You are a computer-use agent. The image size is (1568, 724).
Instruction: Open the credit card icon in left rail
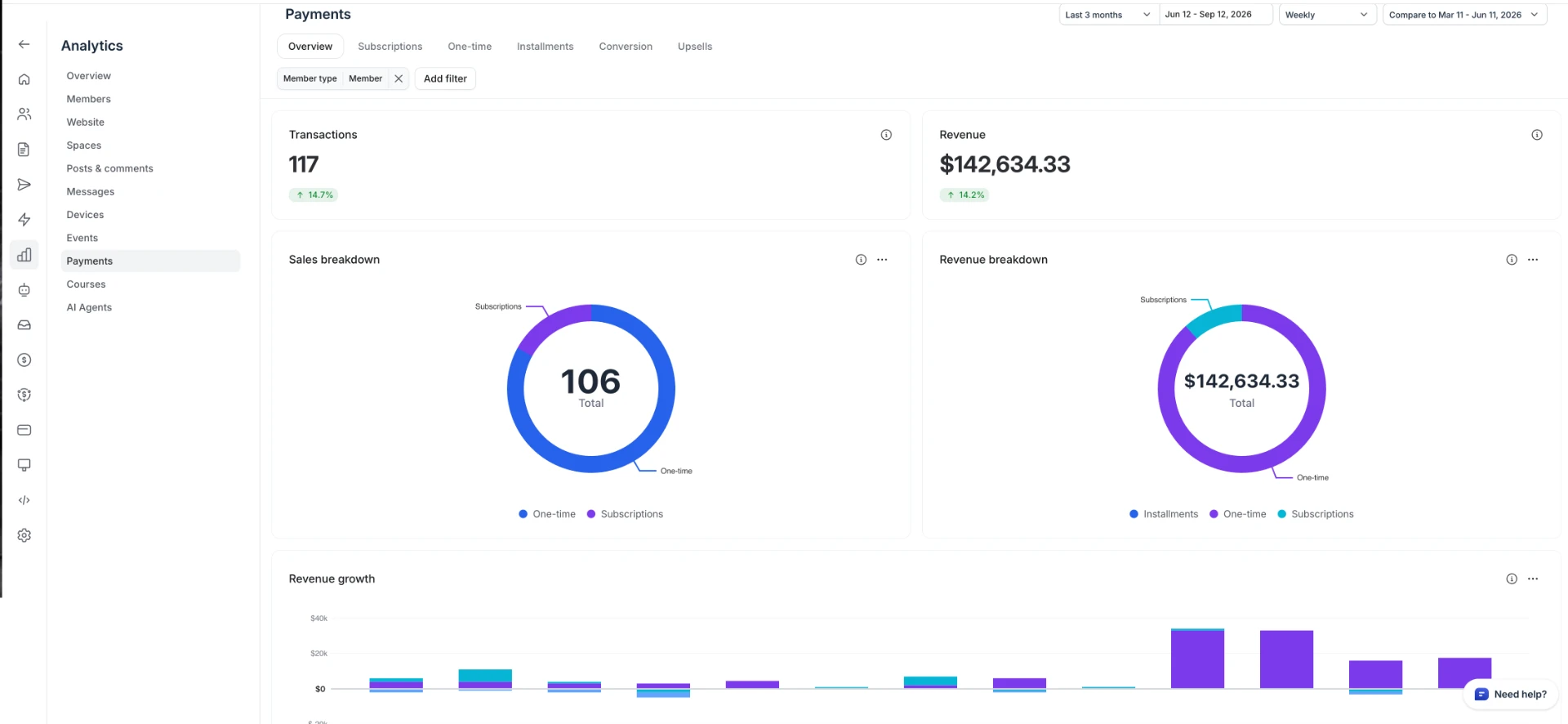24,430
